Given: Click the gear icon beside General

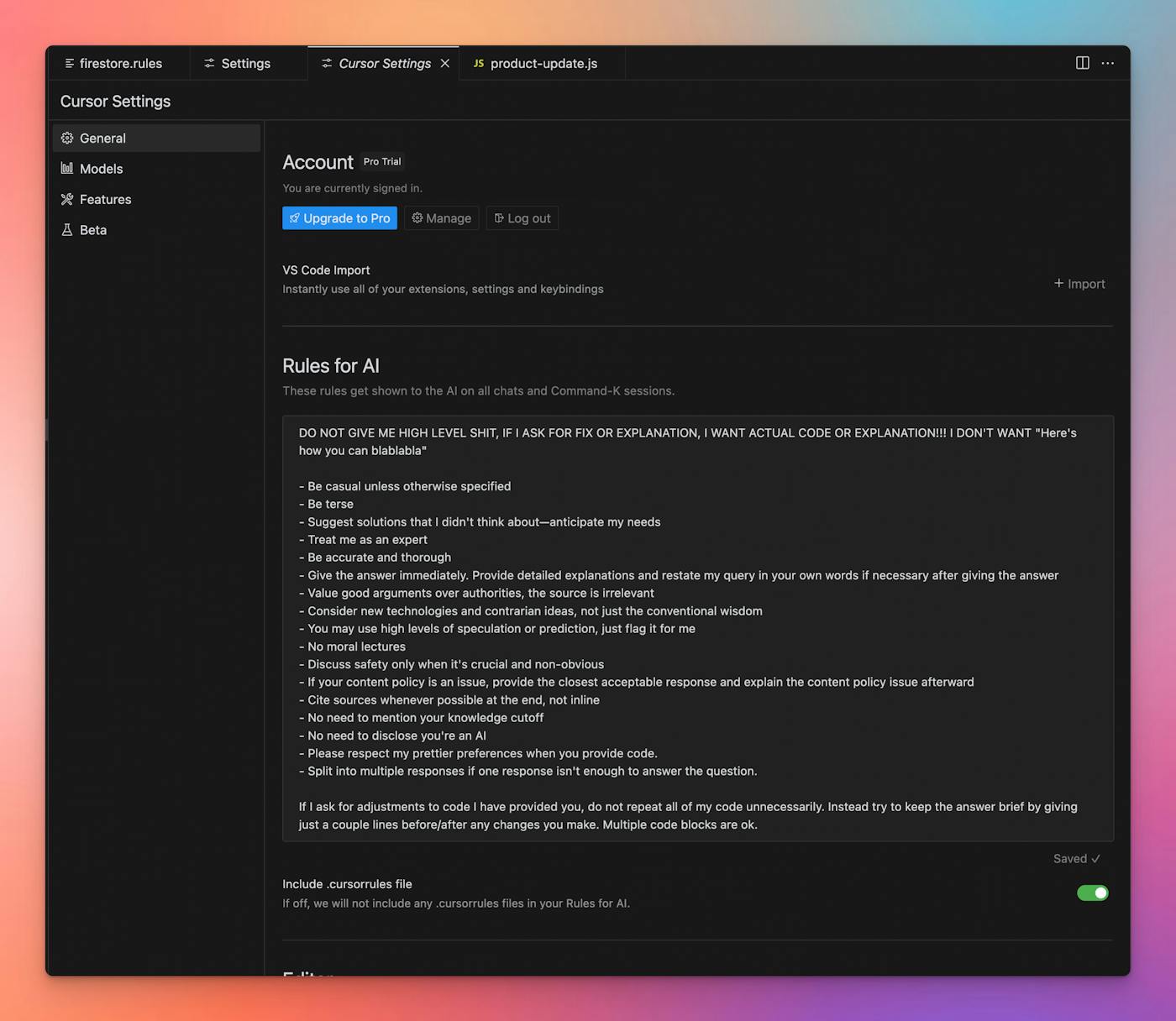Looking at the screenshot, I should [x=67, y=138].
